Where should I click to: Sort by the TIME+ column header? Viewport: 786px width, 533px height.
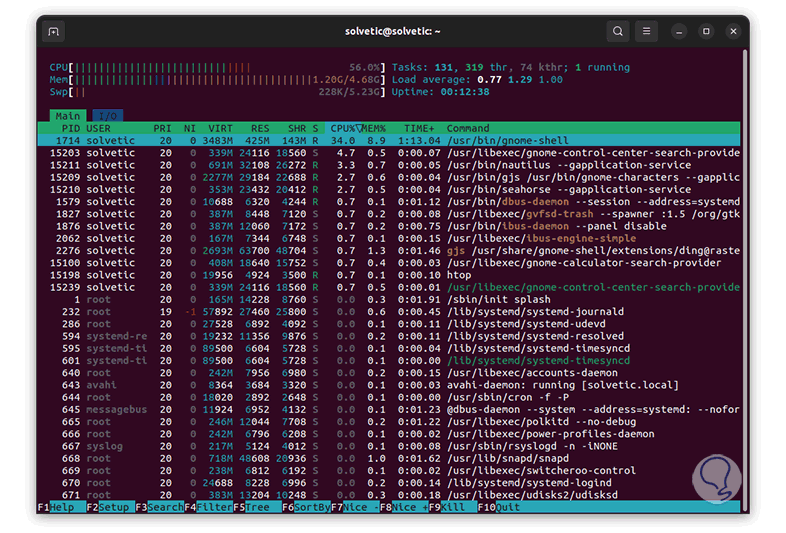[x=419, y=128]
